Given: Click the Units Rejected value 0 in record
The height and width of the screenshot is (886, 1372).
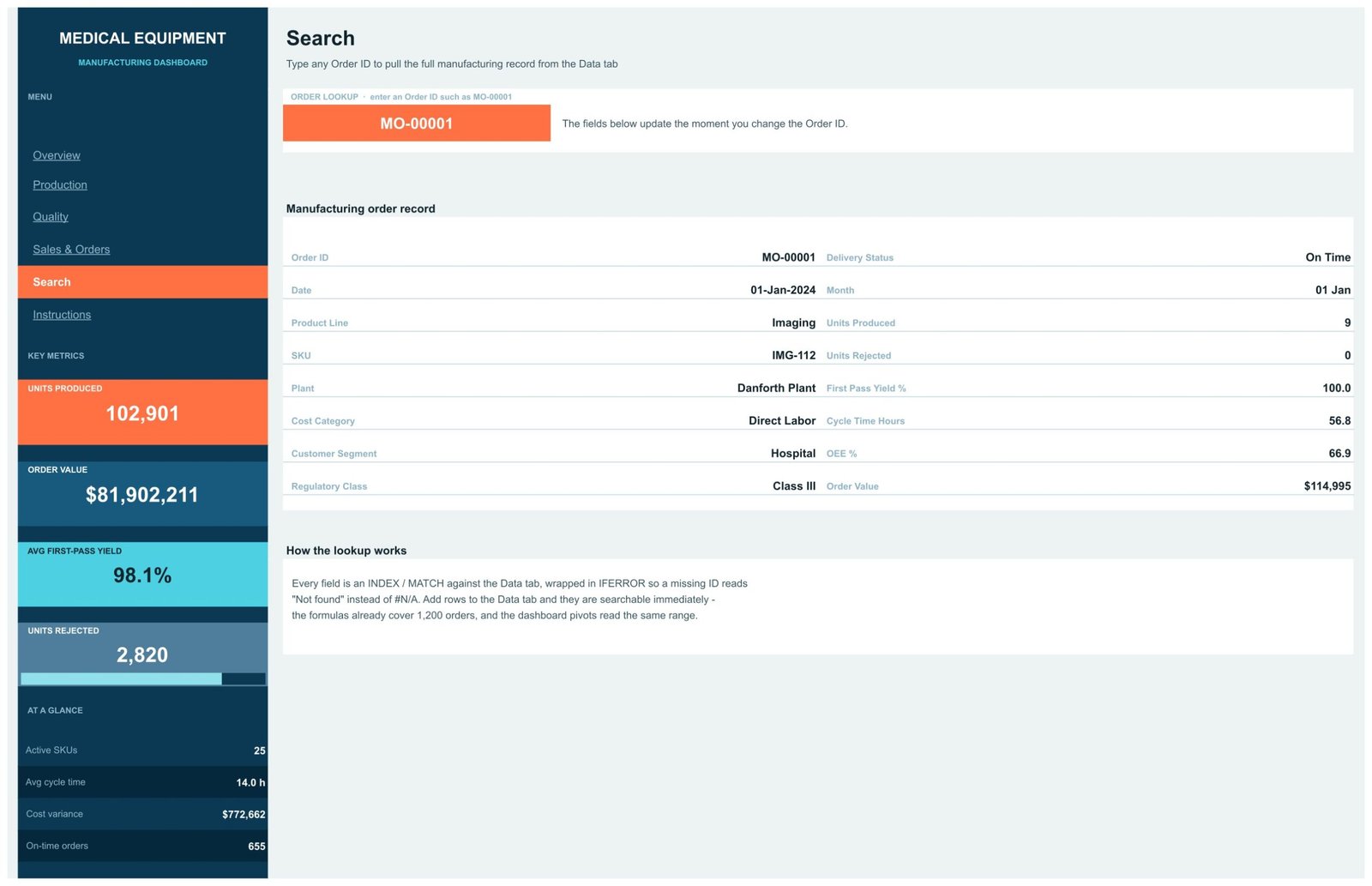Looking at the screenshot, I should point(1347,355).
